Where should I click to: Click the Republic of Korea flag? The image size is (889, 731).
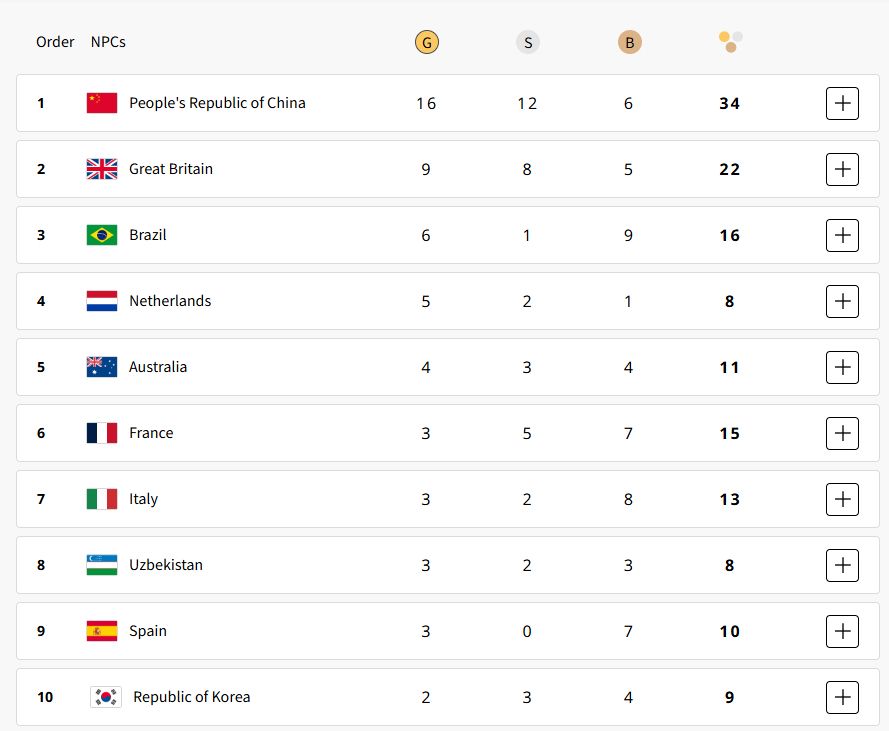pyautogui.click(x=106, y=697)
